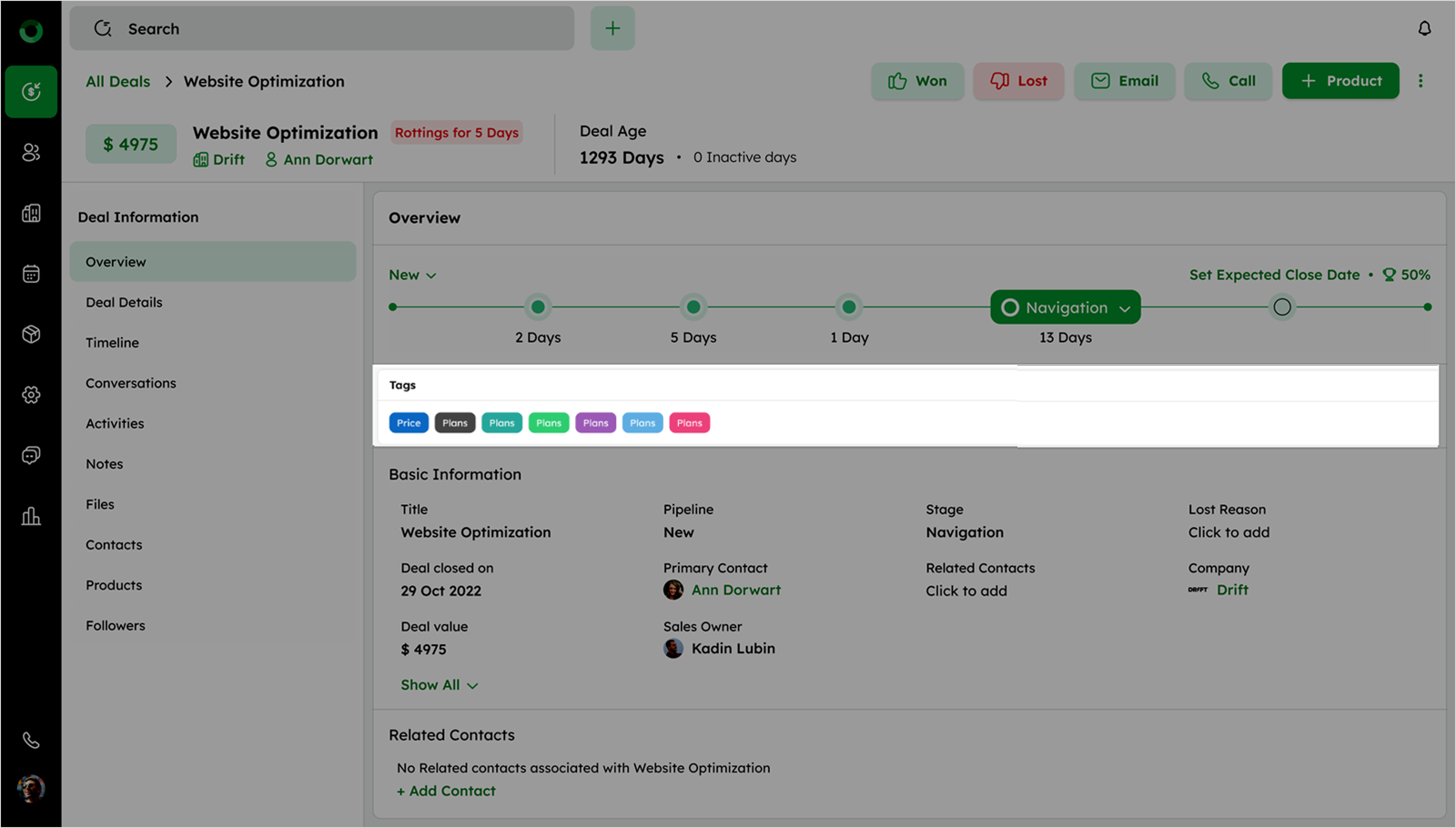The width and height of the screenshot is (1456, 828).
Task: Open the Timeline section in the side menu
Action: [x=112, y=343]
